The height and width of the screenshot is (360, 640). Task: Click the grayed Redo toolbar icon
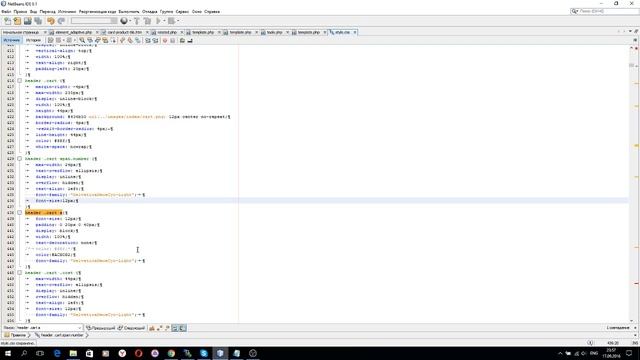click(61, 21)
